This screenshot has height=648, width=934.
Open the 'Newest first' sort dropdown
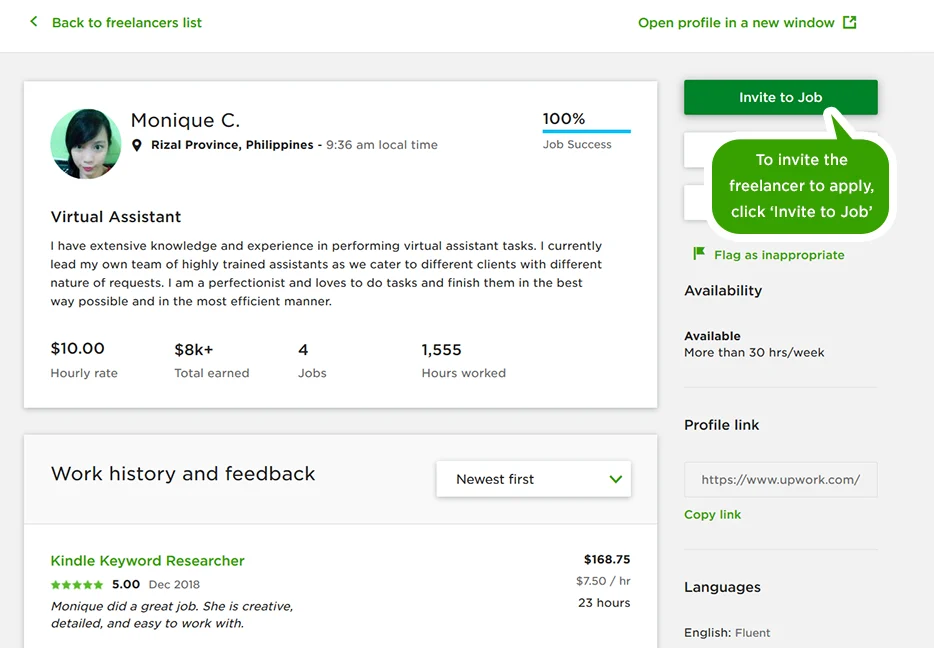pyautogui.click(x=533, y=479)
